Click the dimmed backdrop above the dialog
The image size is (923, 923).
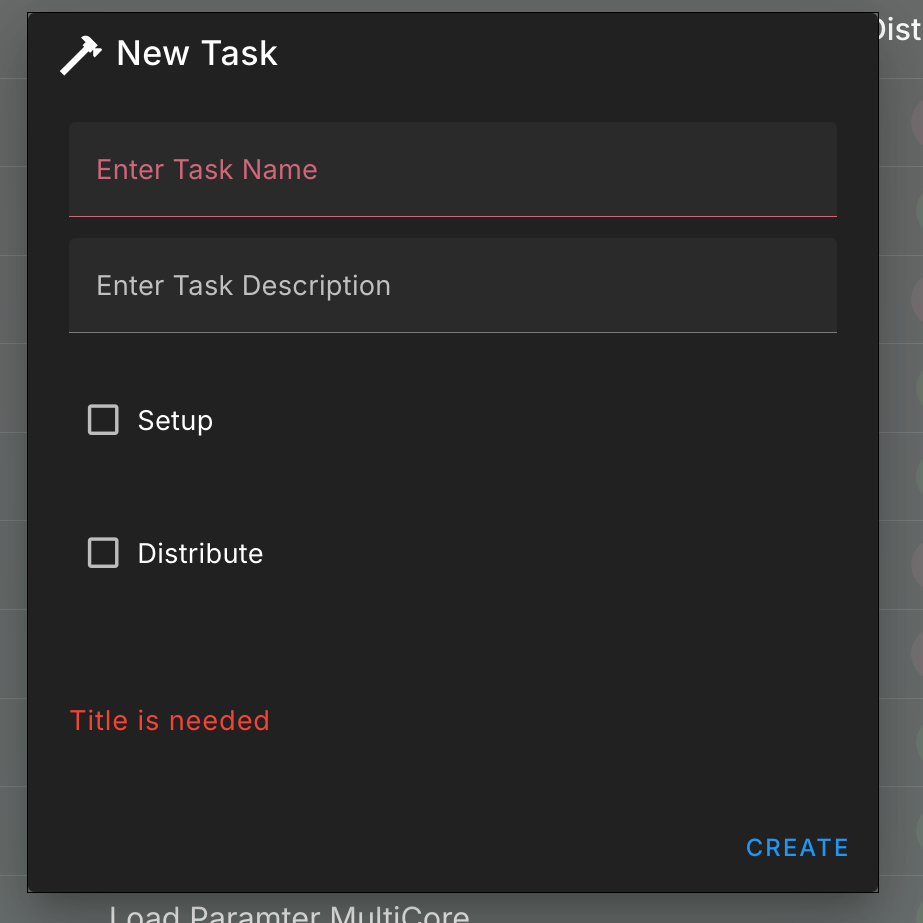453,5
